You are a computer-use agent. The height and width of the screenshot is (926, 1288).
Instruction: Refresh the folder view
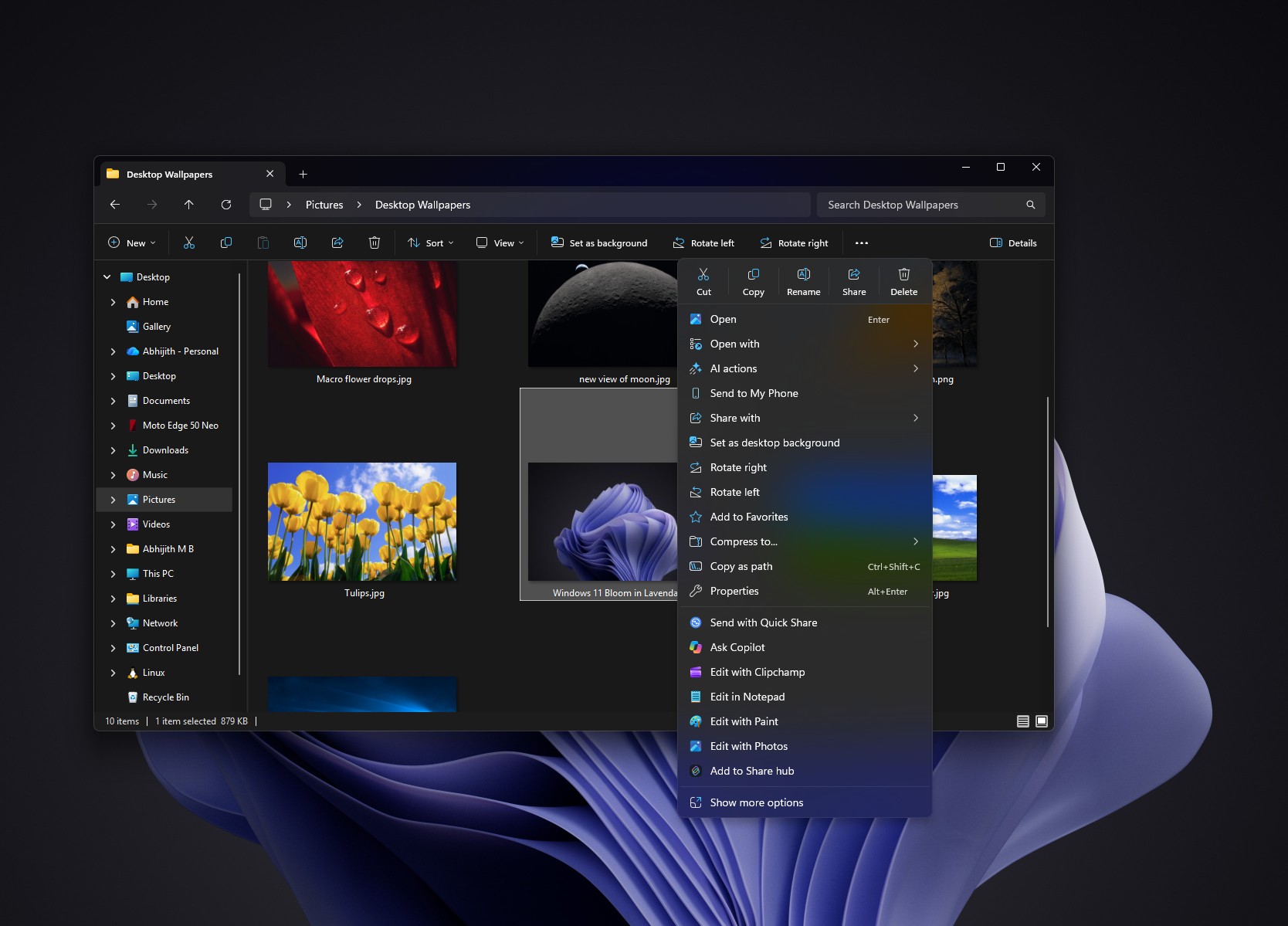click(x=226, y=205)
